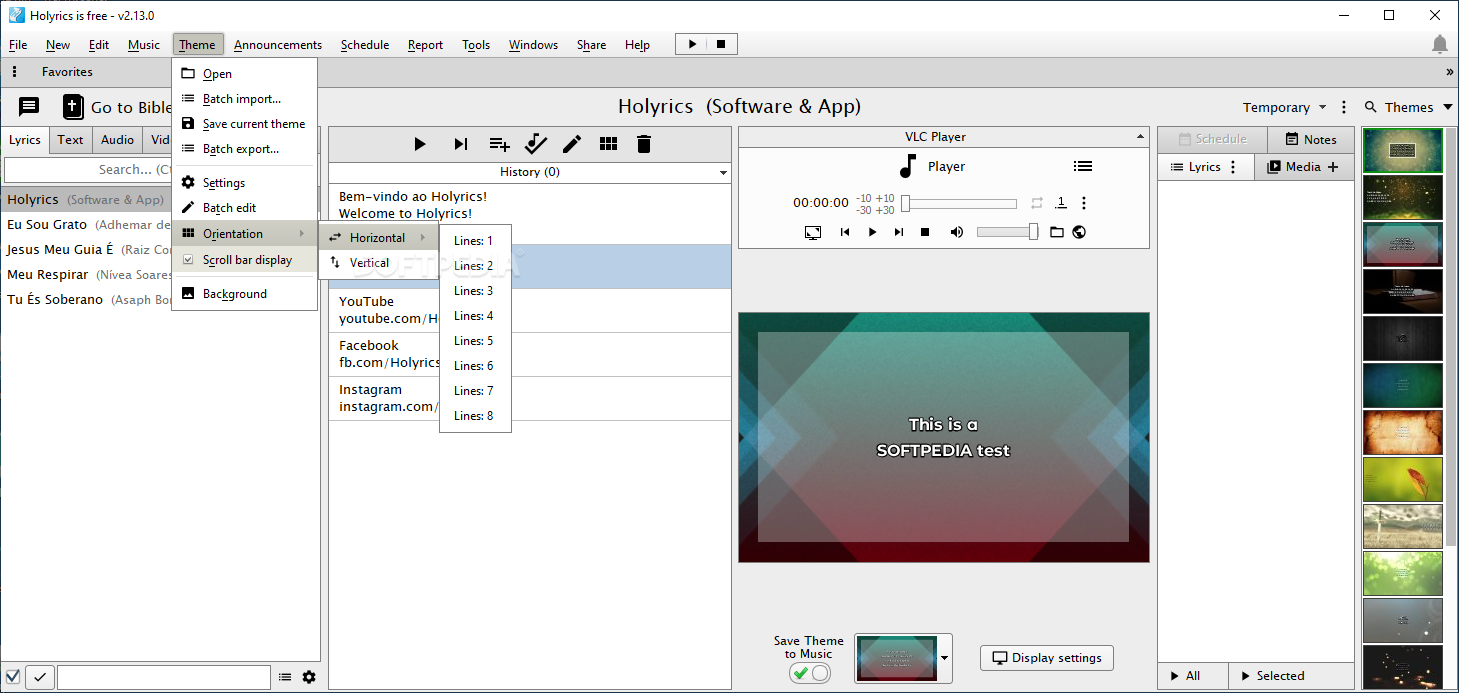Click the VLC seek position slider
Screen dimensions: 1459x693
click(959, 204)
